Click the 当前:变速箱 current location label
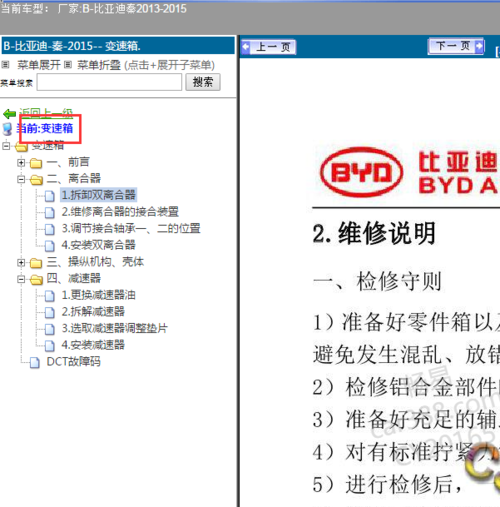 pos(45,128)
